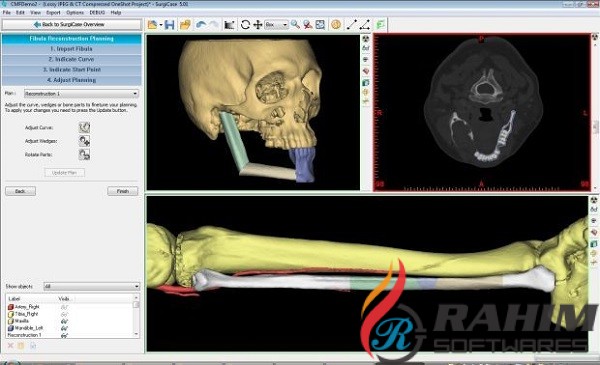The width and height of the screenshot is (600, 365).
Task: Click the Adjust Curve tool icon
Action: pos(84,127)
